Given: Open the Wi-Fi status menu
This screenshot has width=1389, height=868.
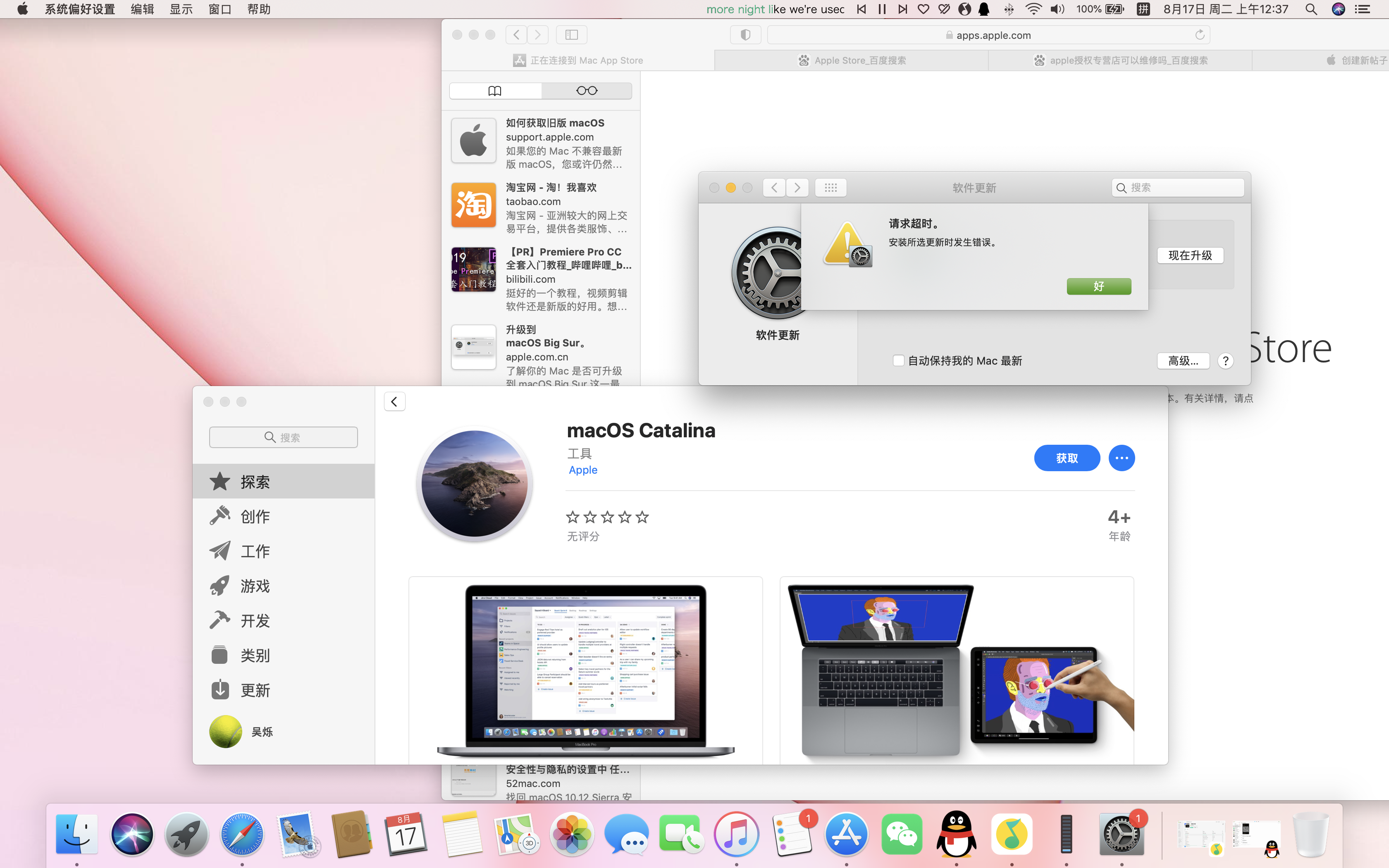Looking at the screenshot, I should [x=1033, y=9].
